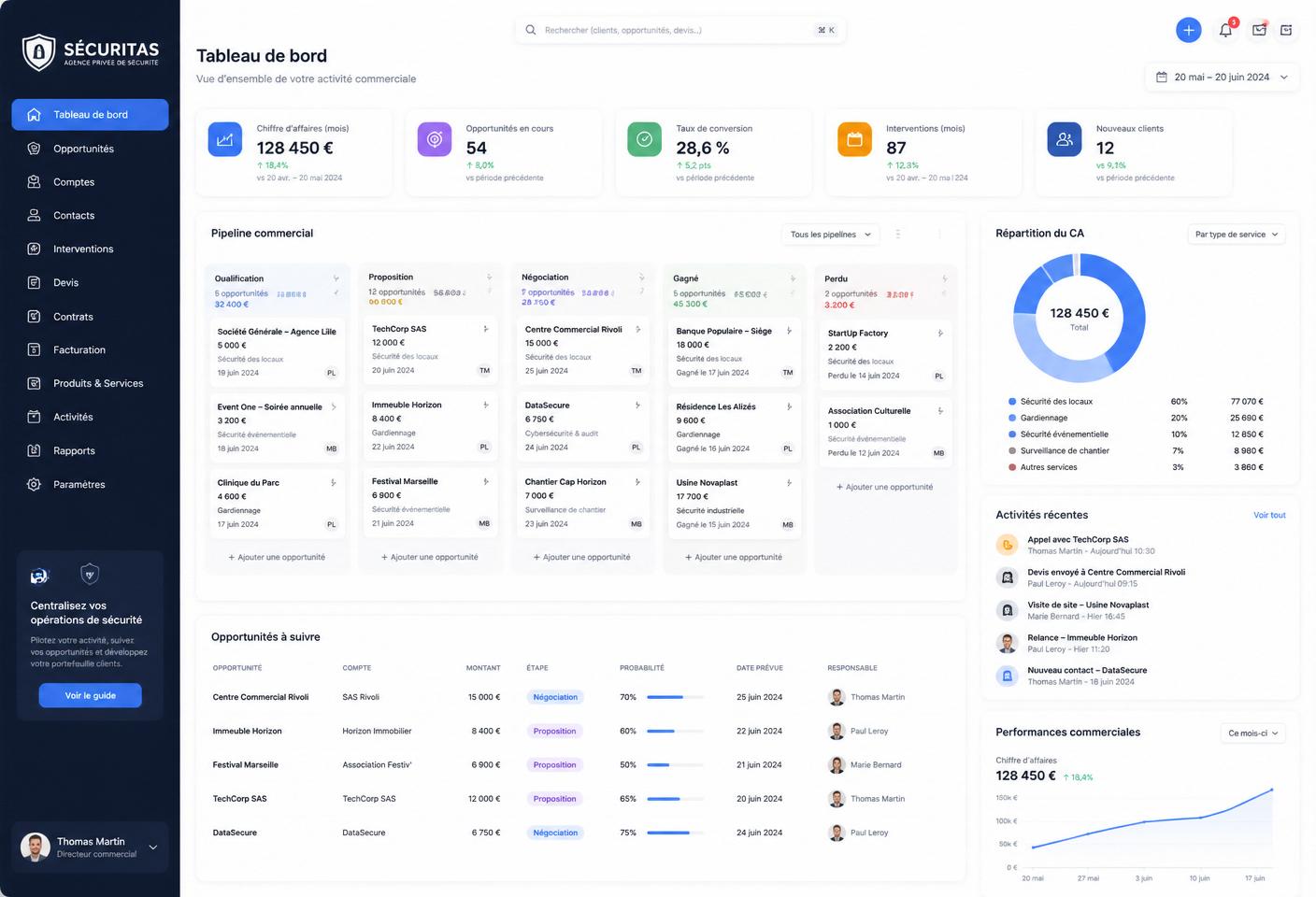This screenshot has height=897, width=1316.
Task: Expand the Event One – Soirée annuelle card chevron
Action: (x=334, y=406)
